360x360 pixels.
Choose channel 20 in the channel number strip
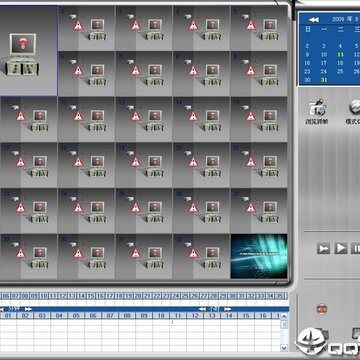coord(138,296)
